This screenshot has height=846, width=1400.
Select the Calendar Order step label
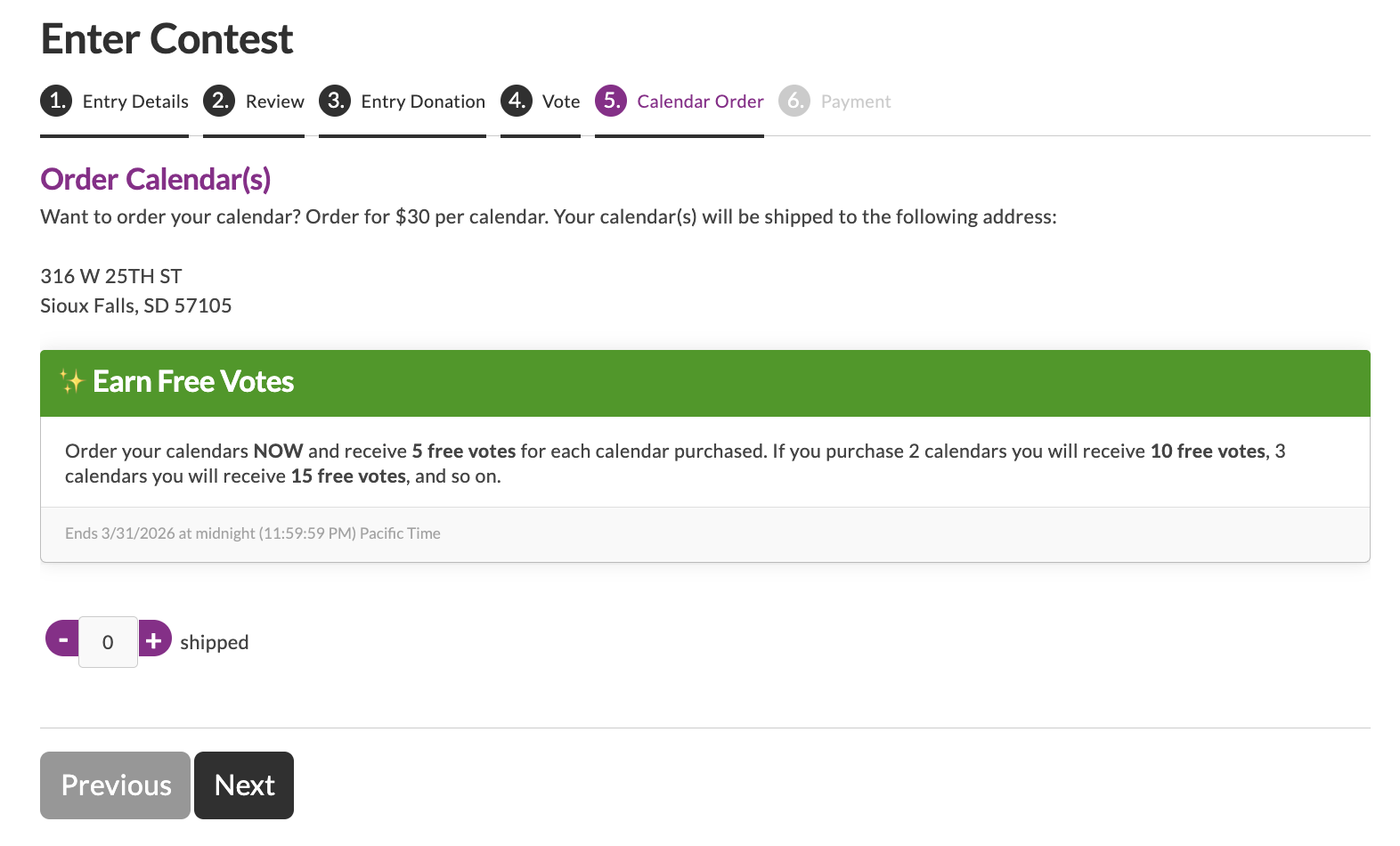(700, 102)
